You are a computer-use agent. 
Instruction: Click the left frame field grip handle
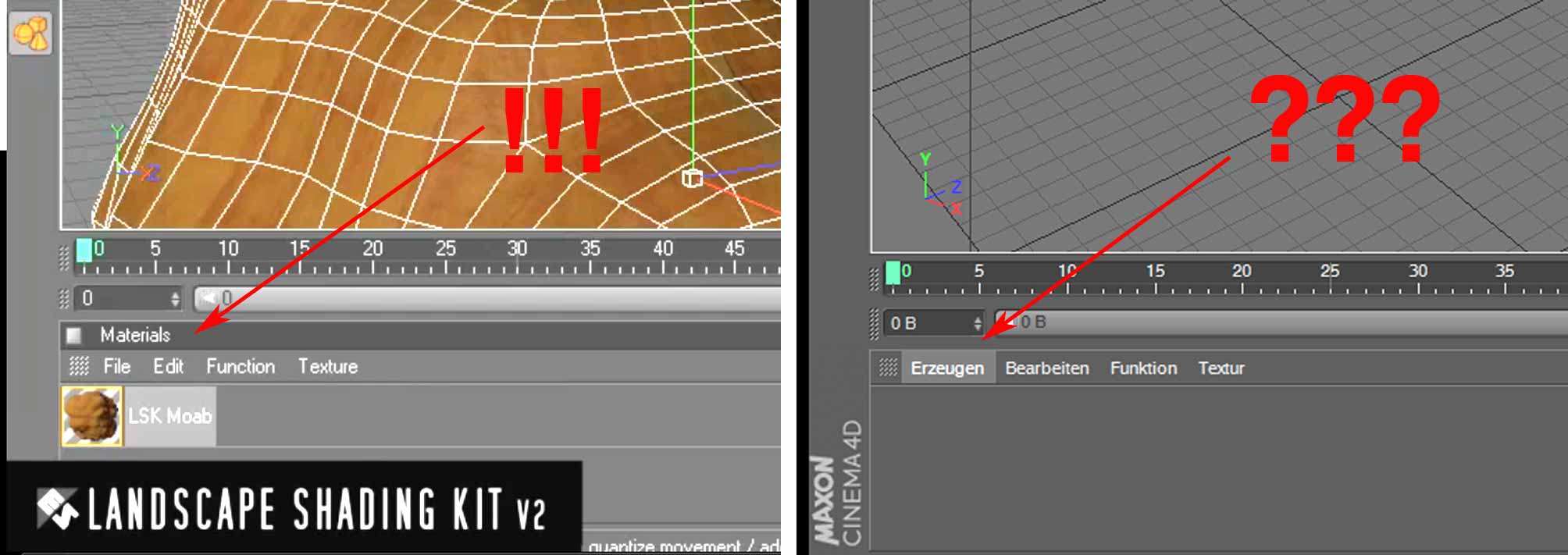pos(65,299)
